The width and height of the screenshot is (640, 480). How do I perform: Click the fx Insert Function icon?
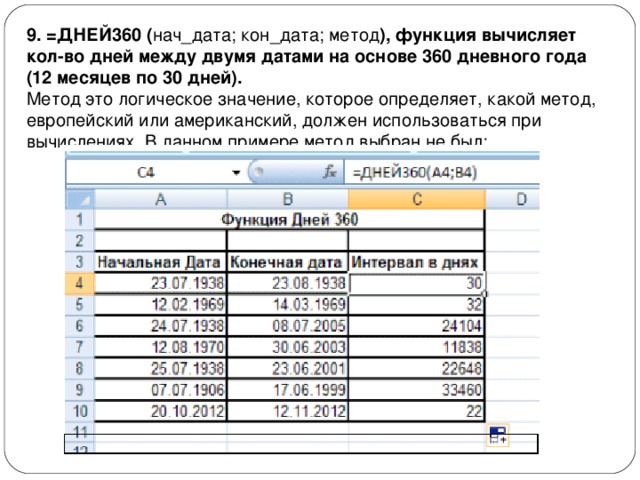click(x=329, y=172)
